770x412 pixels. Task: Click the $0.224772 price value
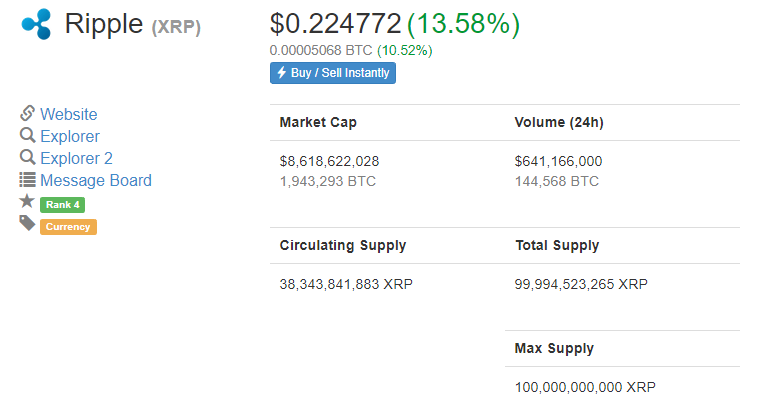tap(335, 23)
